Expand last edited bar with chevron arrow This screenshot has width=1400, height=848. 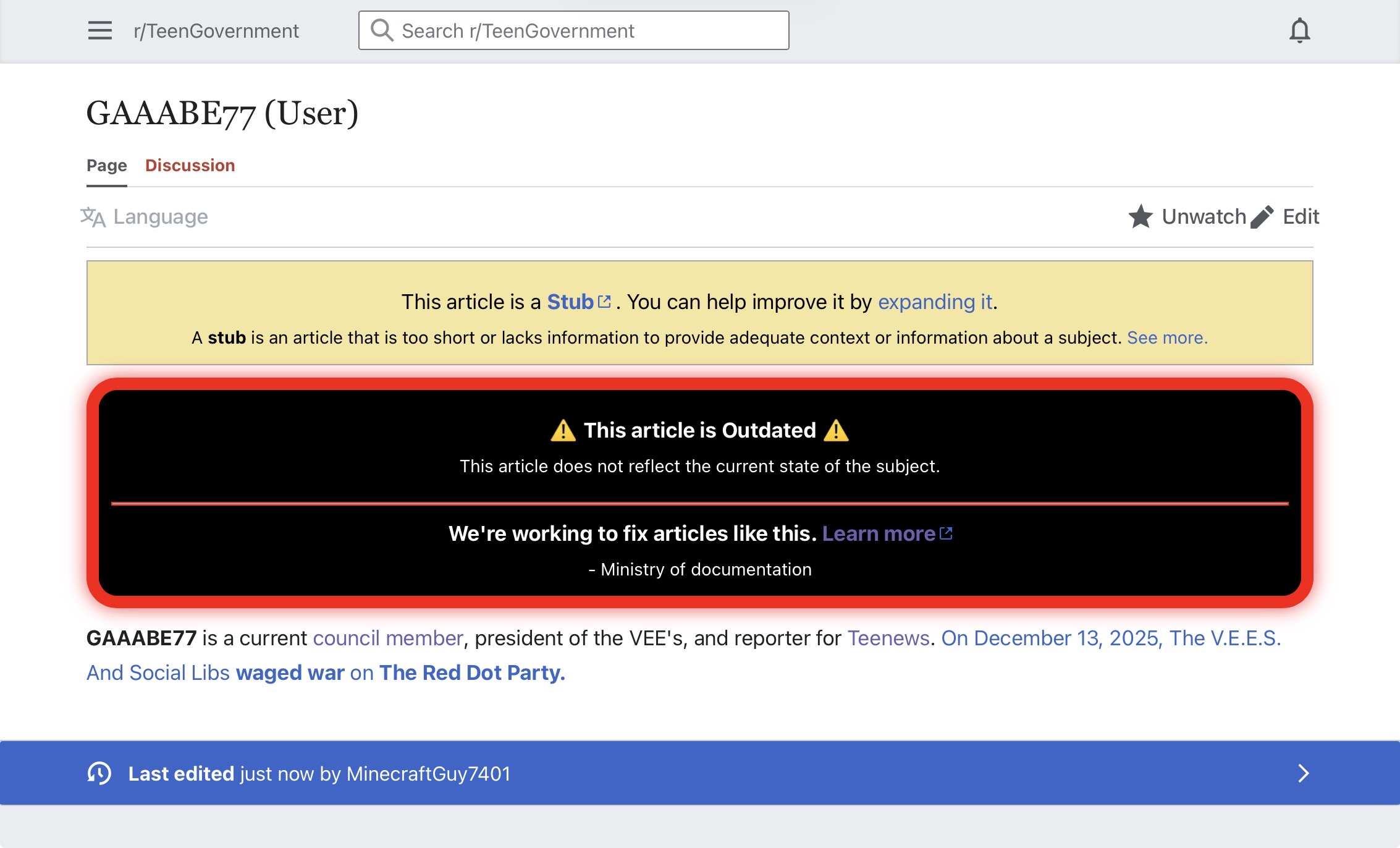click(x=1303, y=773)
